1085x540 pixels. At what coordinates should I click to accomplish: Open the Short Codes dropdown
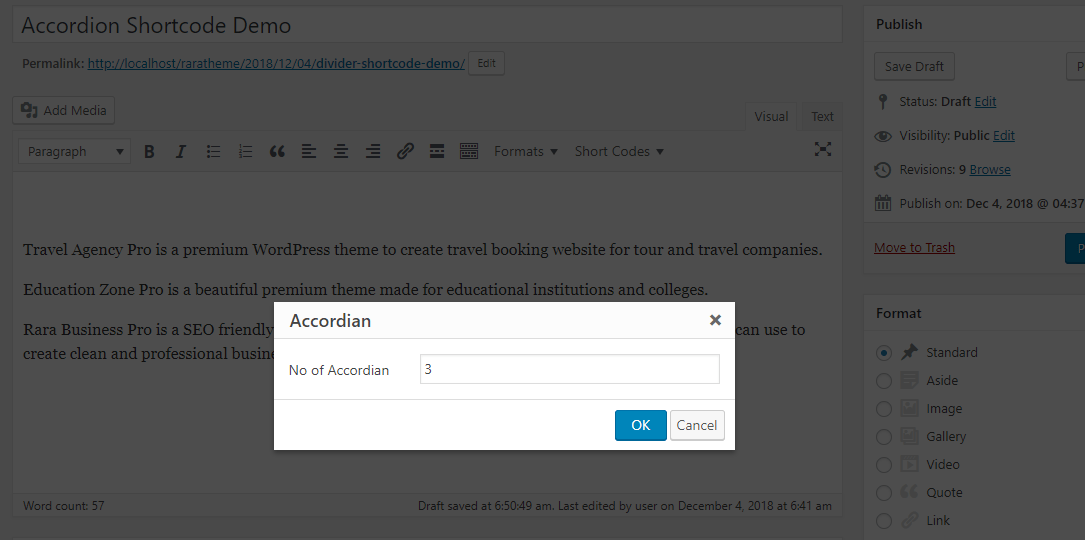tap(619, 152)
